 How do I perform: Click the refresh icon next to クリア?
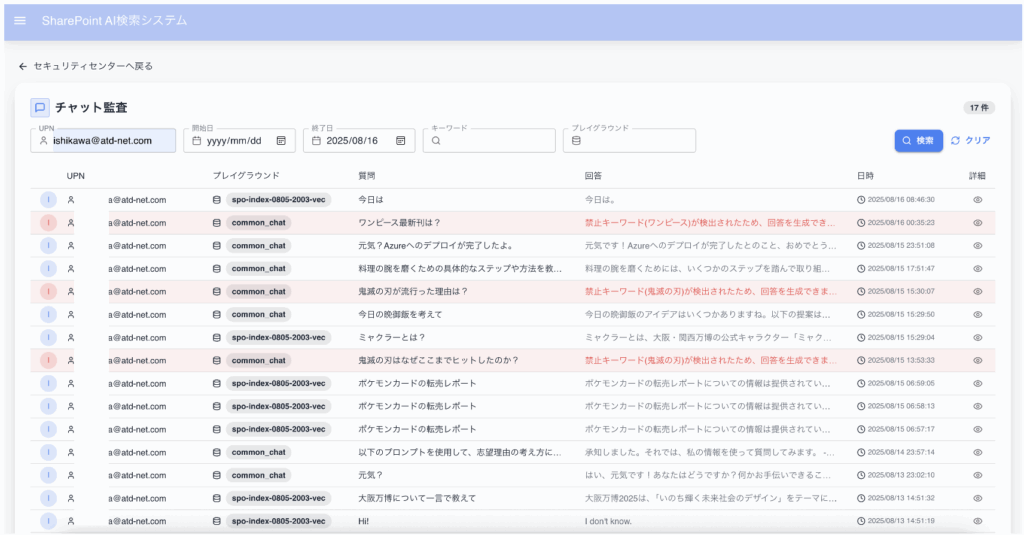[955, 141]
